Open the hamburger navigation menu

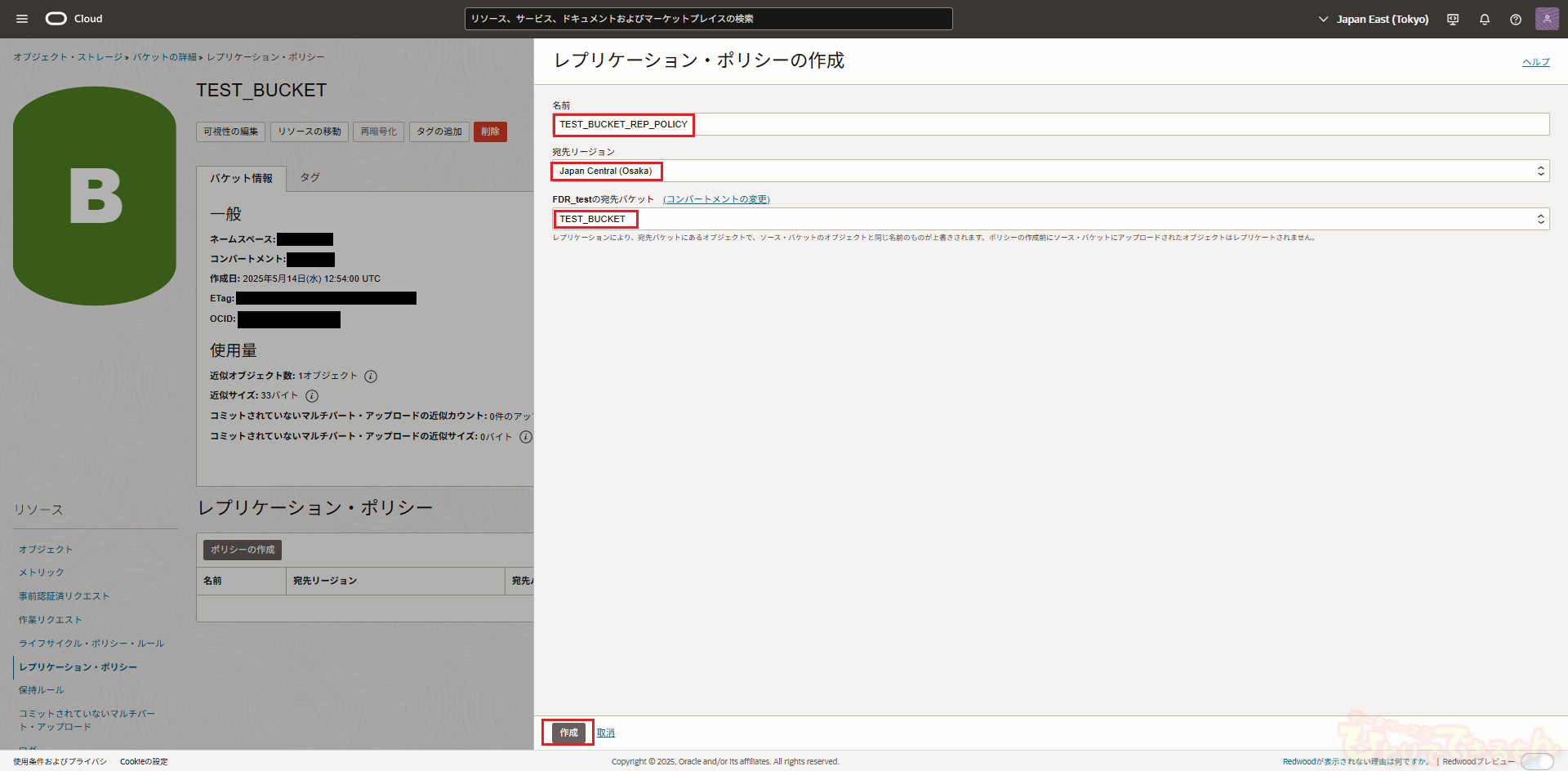click(22, 19)
